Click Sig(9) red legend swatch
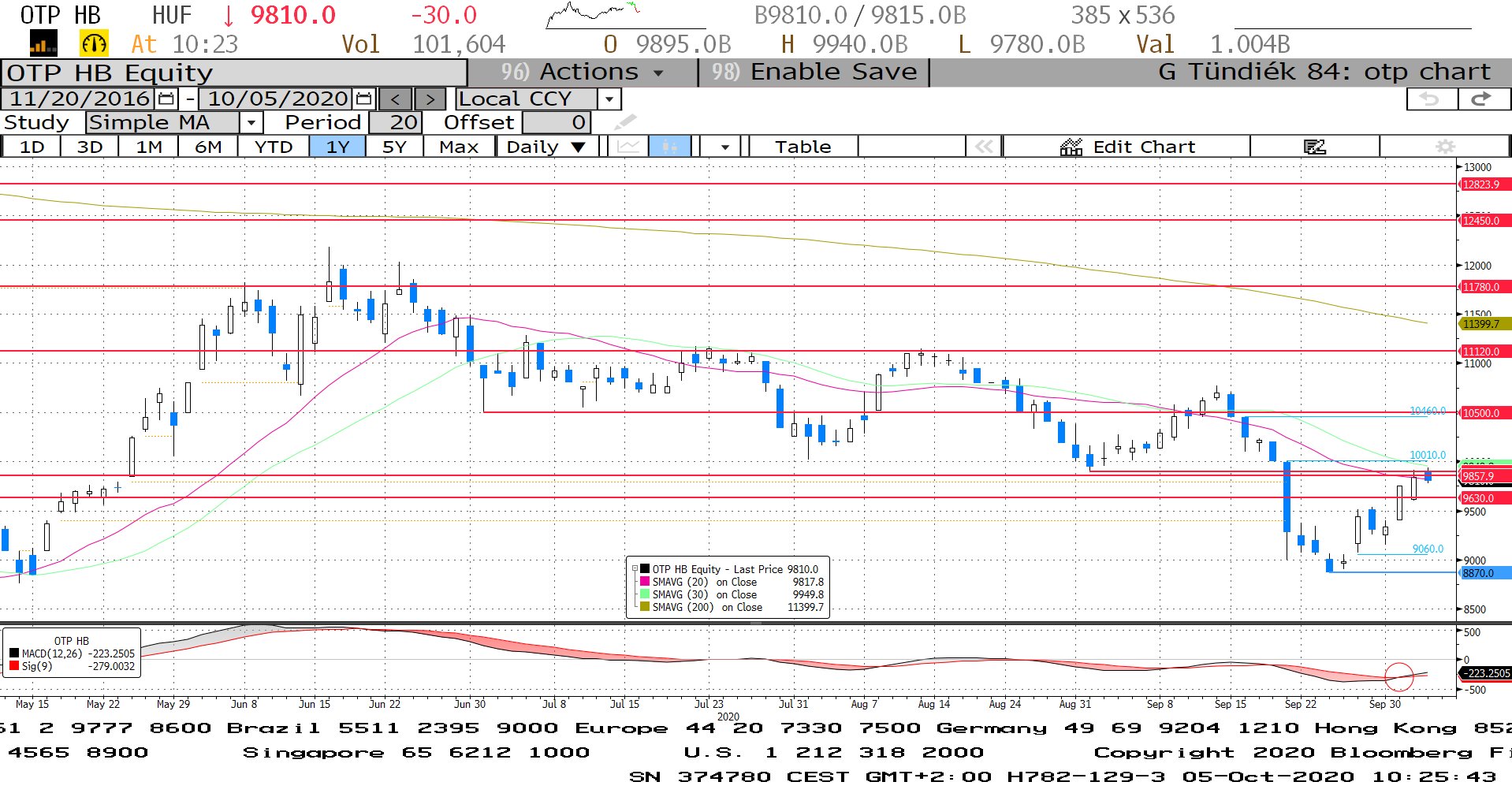 click(14, 666)
